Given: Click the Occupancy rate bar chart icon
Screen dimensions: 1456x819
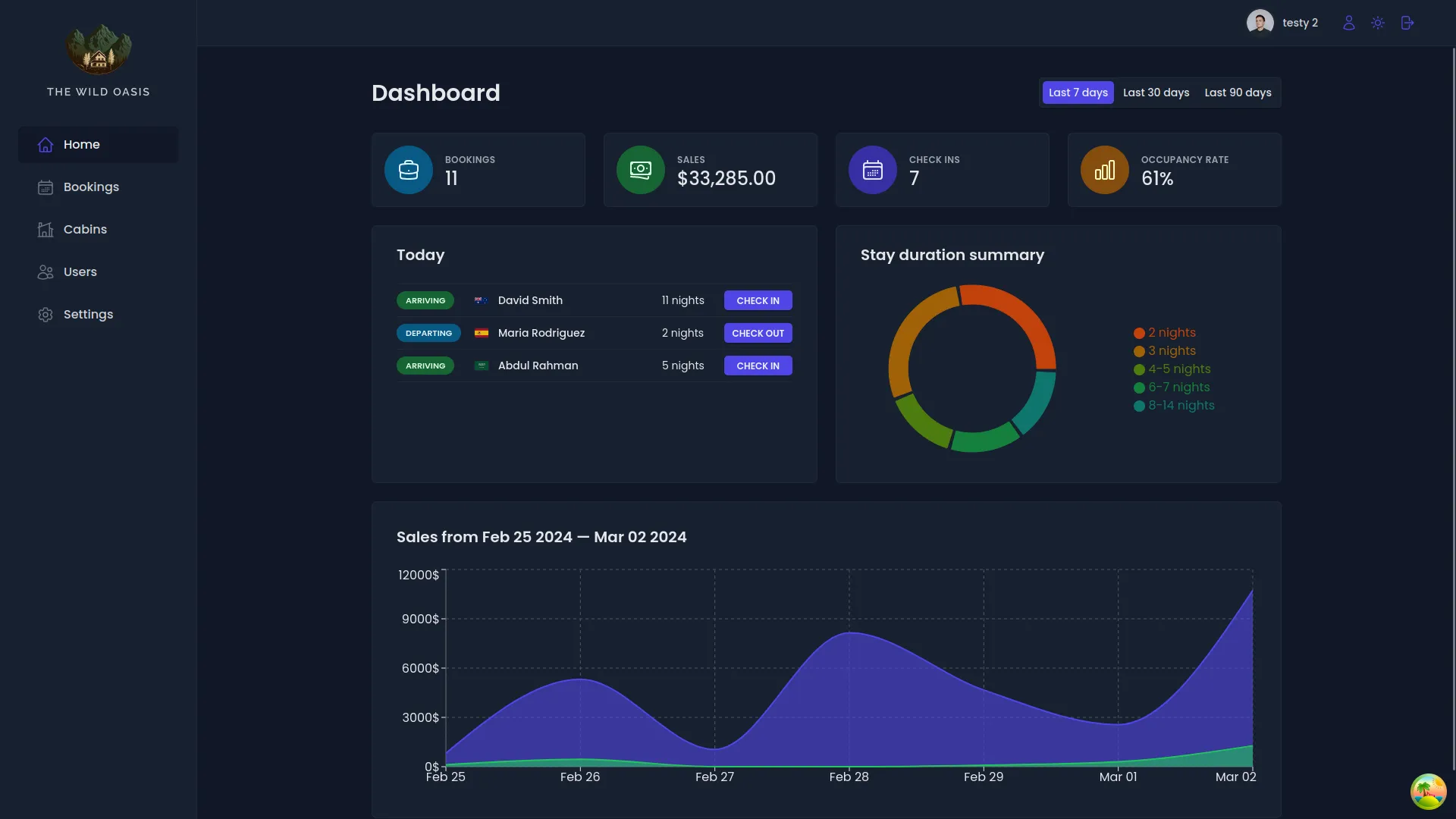Looking at the screenshot, I should [x=1105, y=170].
